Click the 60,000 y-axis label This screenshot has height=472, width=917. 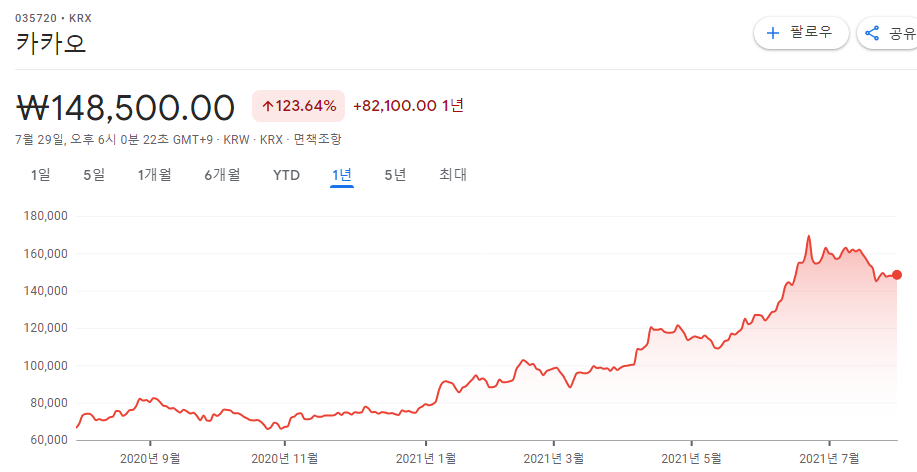coord(48,440)
